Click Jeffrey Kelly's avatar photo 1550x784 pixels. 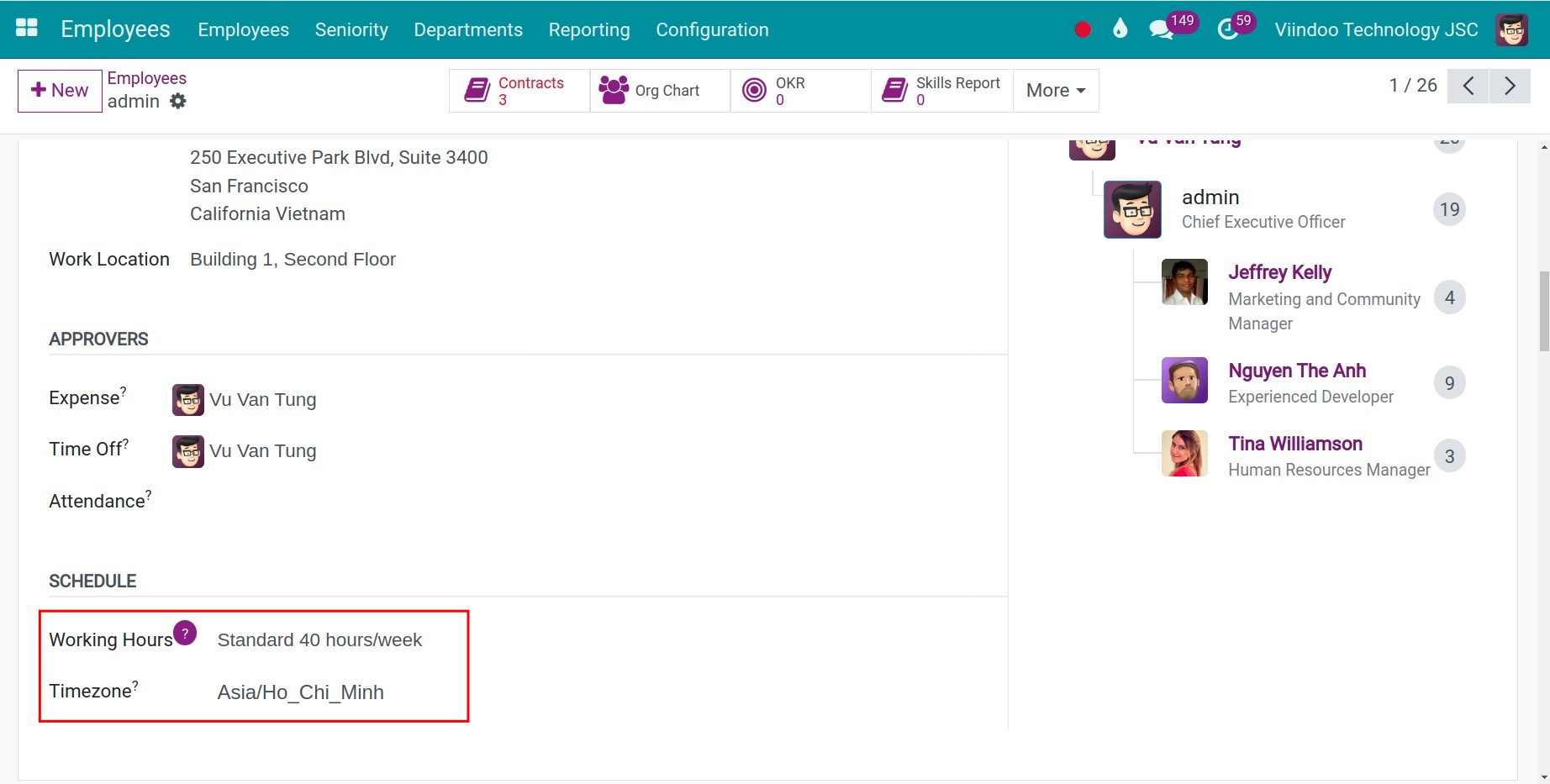pos(1184,282)
